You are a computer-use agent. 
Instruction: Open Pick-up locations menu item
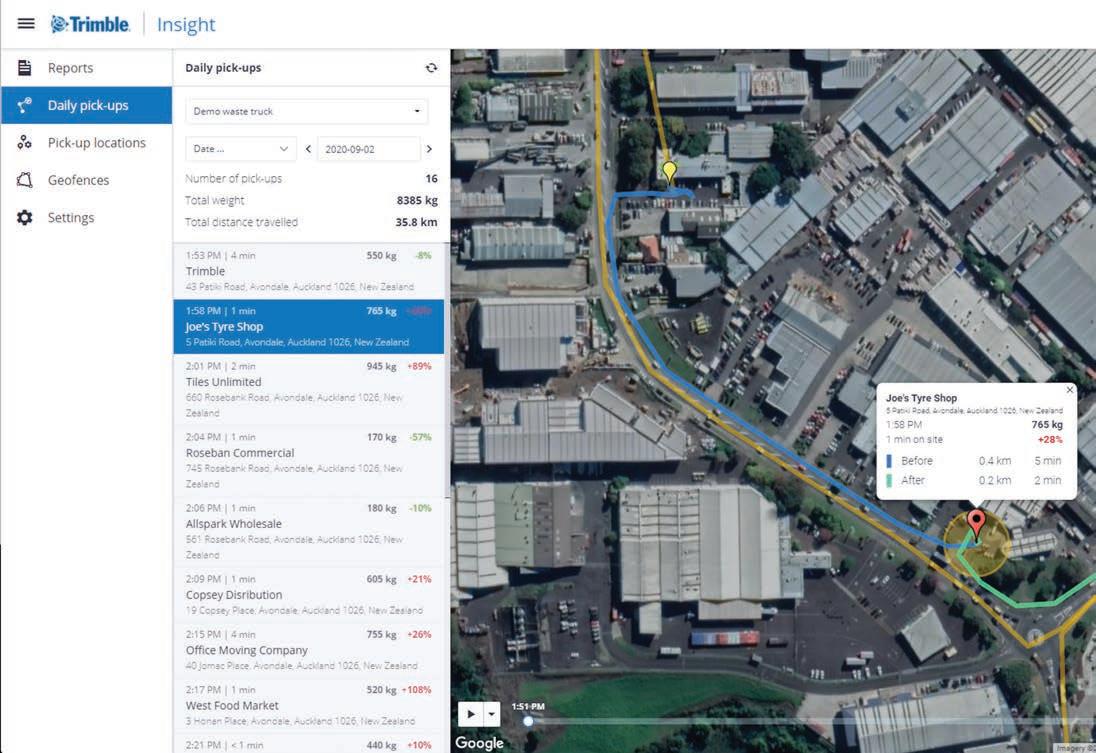tap(86, 143)
